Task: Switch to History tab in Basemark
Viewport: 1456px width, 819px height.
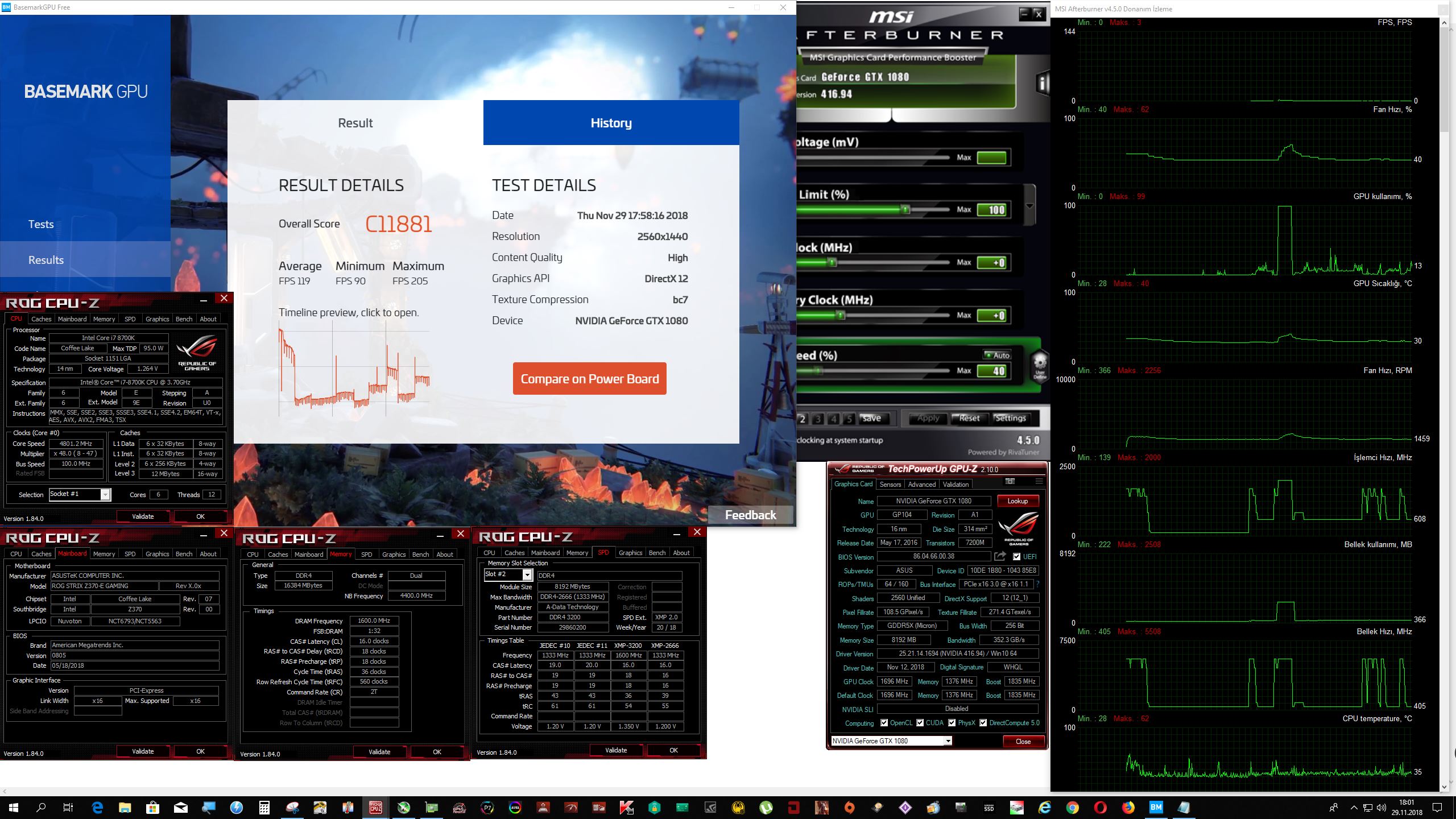Action: 611,123
